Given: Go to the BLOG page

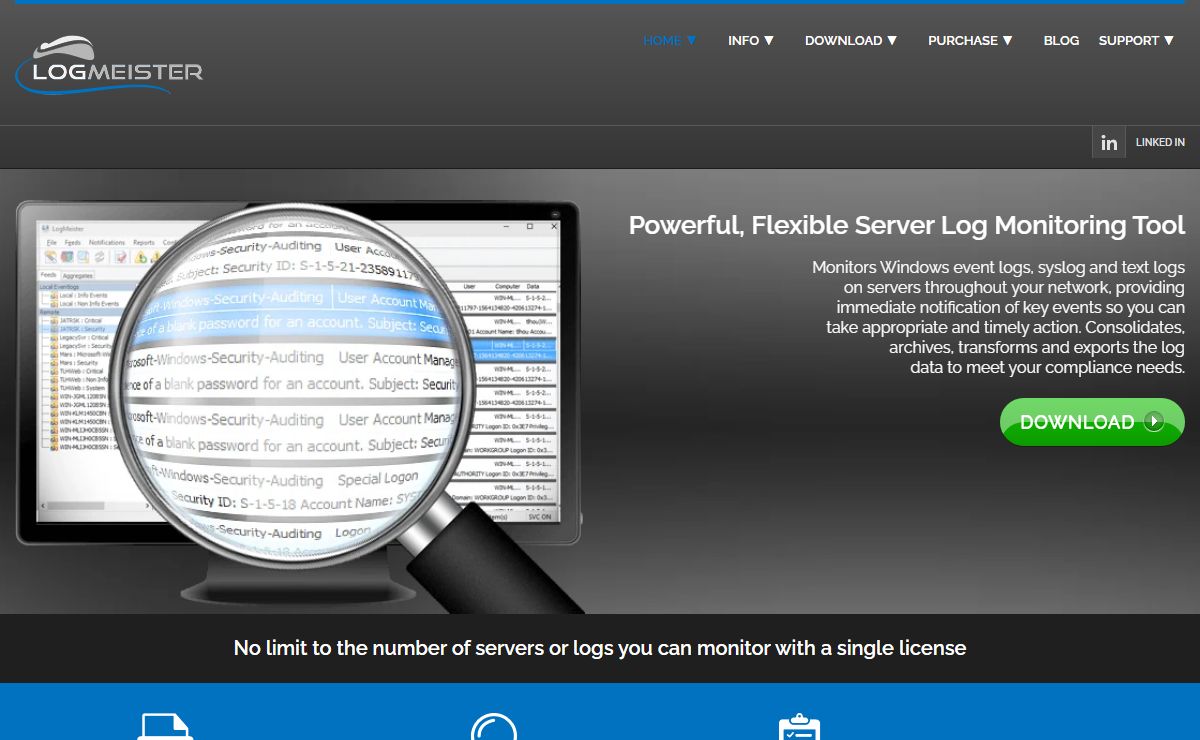Looking at the screenshot, I should tap(1061, 41).
